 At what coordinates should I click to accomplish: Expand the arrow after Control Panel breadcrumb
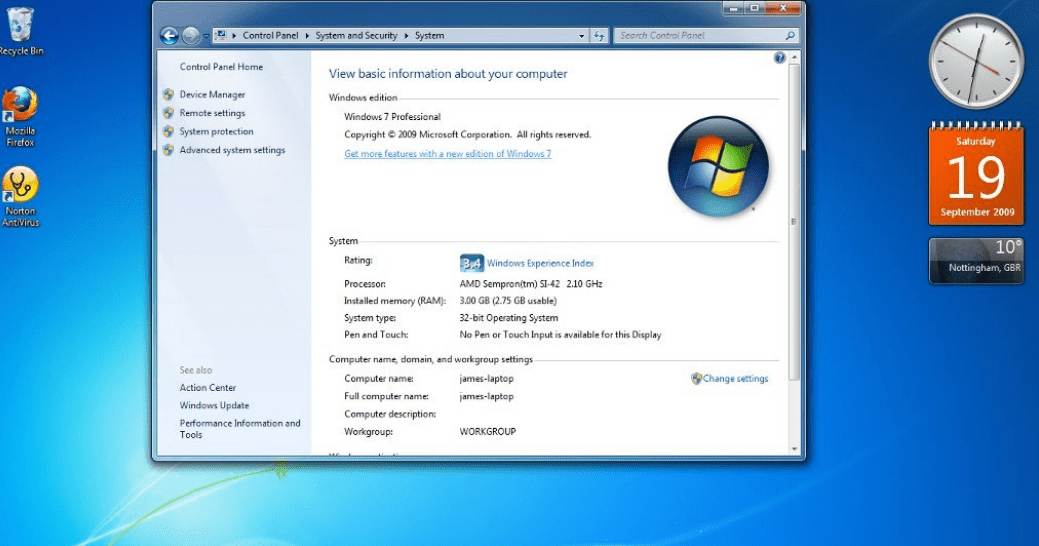point(307,36)
